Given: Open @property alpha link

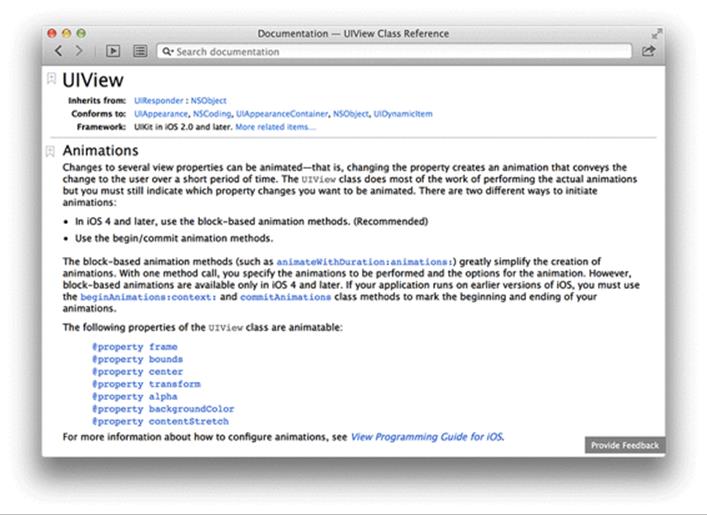Looking at the screenshot, I should pyautogui.click(x=135, y=396).
